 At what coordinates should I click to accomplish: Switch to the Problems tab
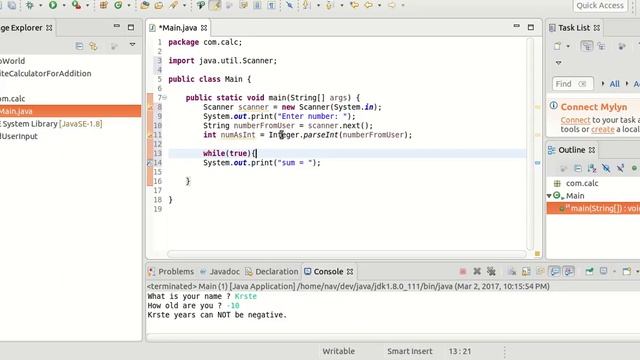click(171, 271)
